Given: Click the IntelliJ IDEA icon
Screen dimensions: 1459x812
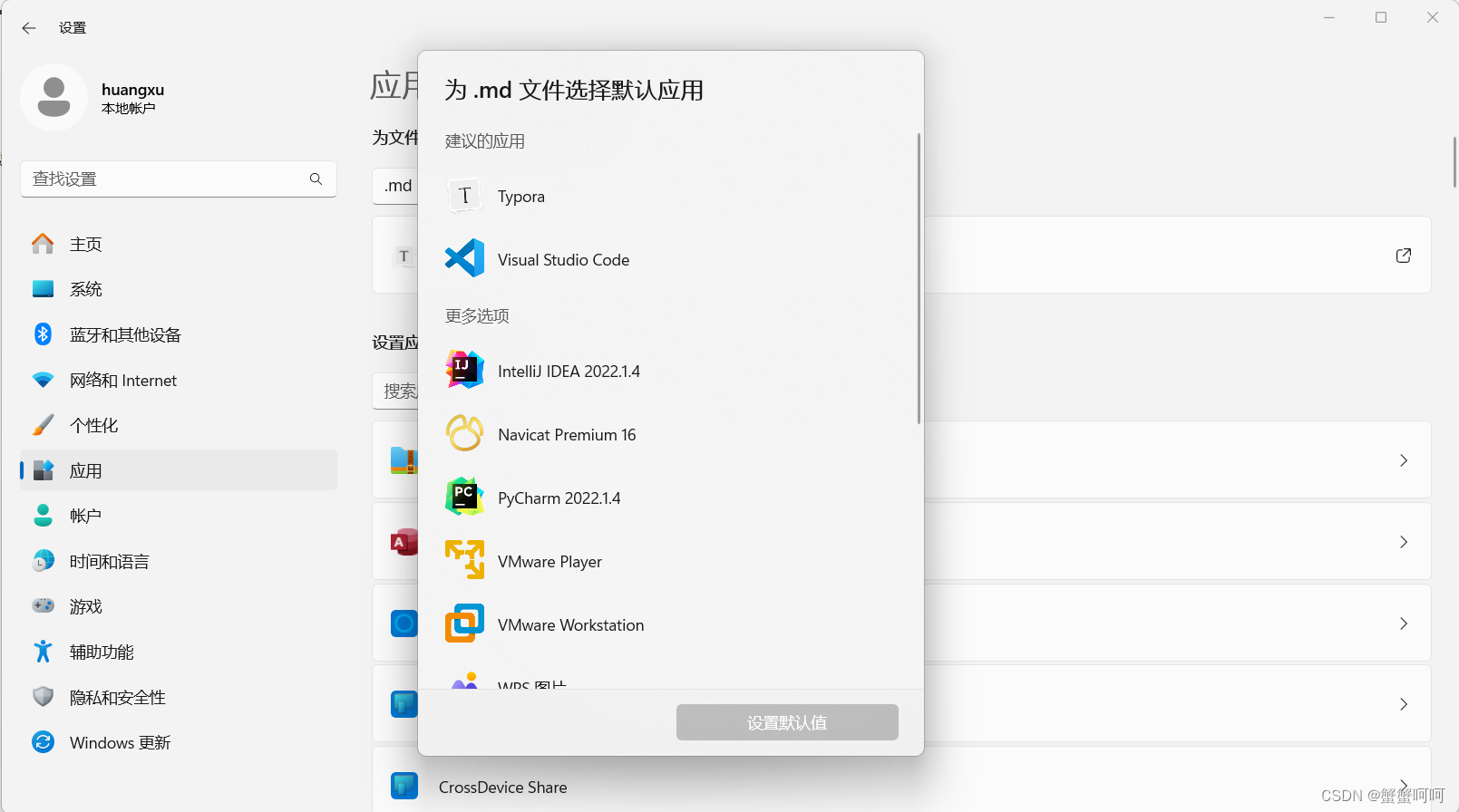Looking at the screenshot, I should click(464, 370).
